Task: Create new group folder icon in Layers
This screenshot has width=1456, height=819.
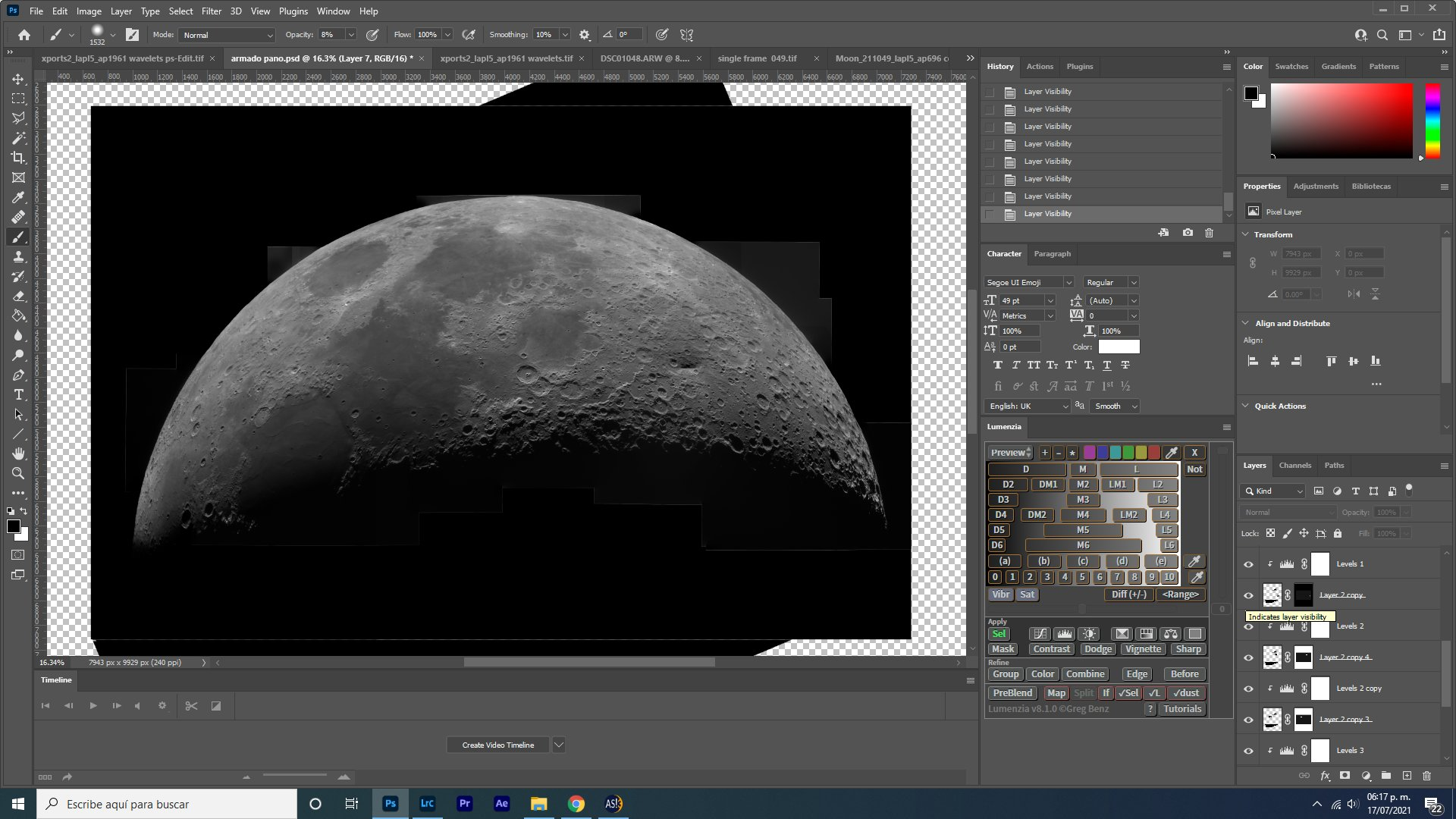Action: 1385,776
